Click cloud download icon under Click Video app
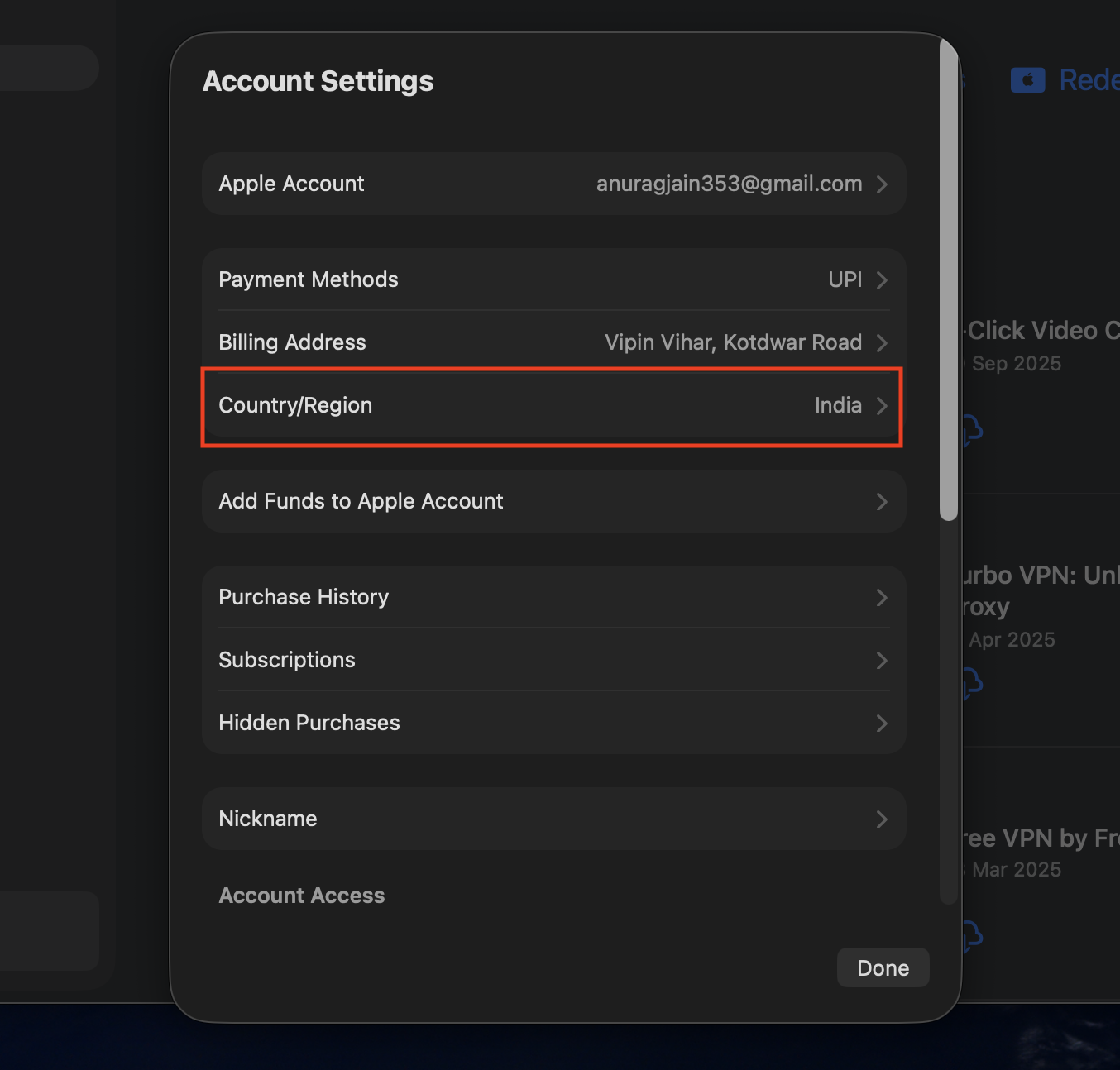 [971, 430]
